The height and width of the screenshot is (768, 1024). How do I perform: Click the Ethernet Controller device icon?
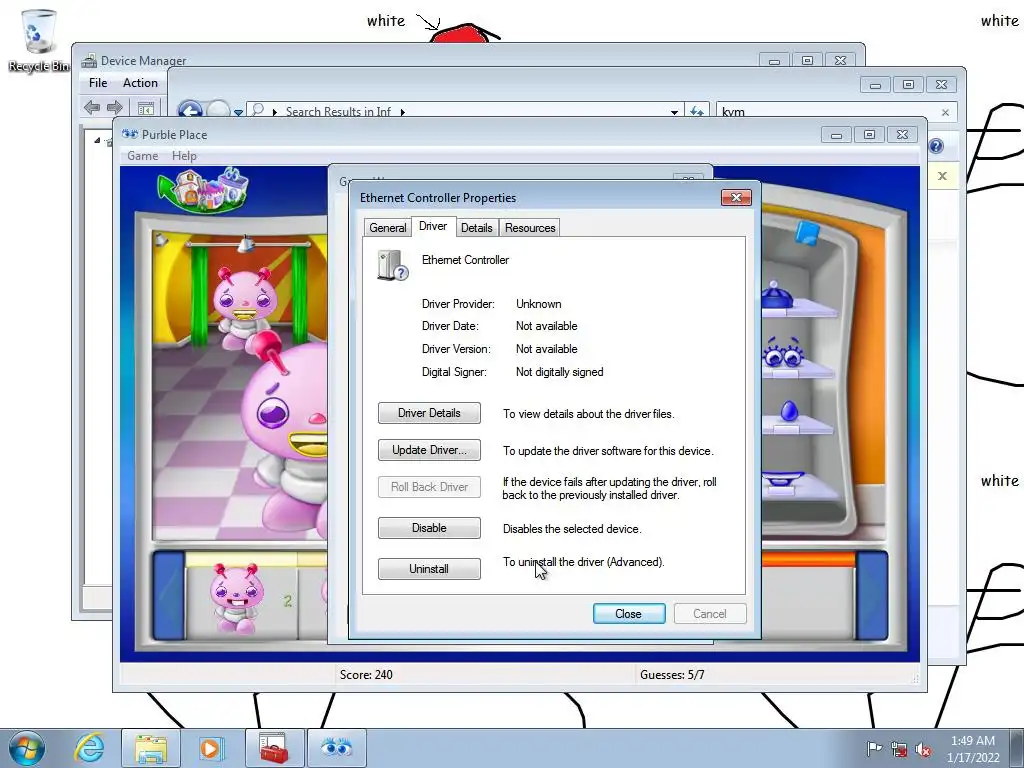(392, 265)
